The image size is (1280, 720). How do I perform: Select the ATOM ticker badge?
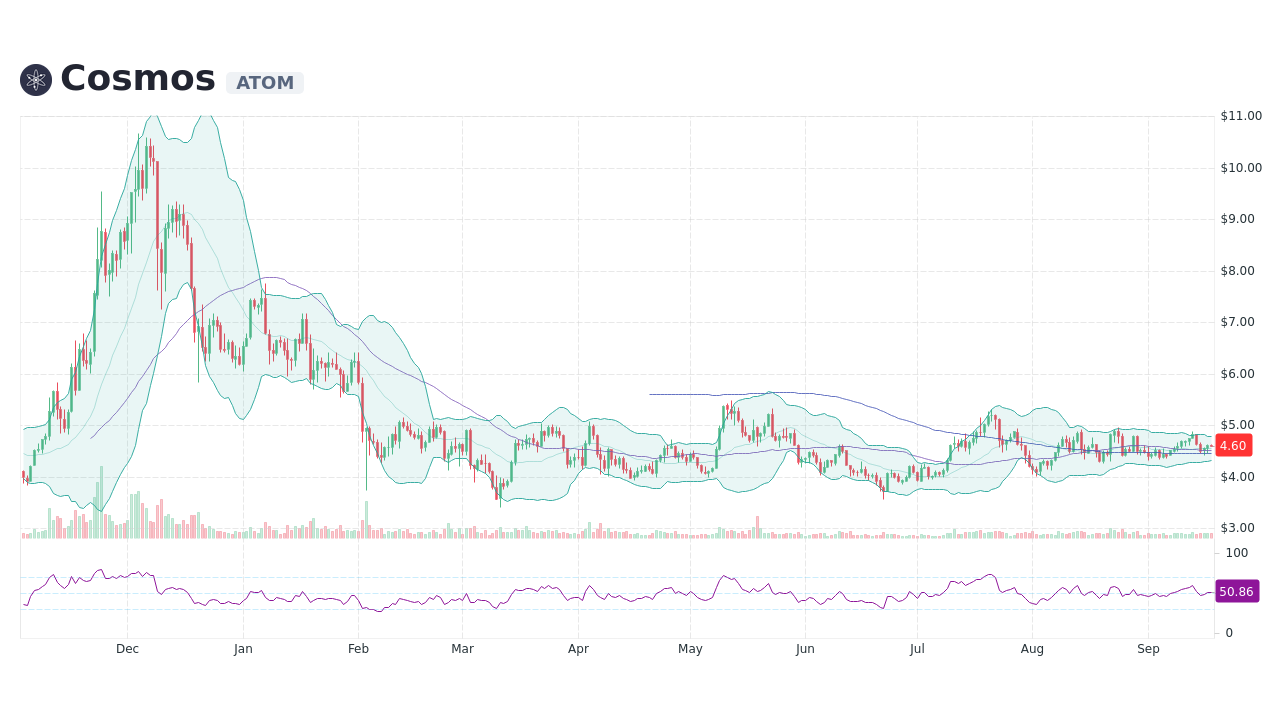click(x=264, y=83)
